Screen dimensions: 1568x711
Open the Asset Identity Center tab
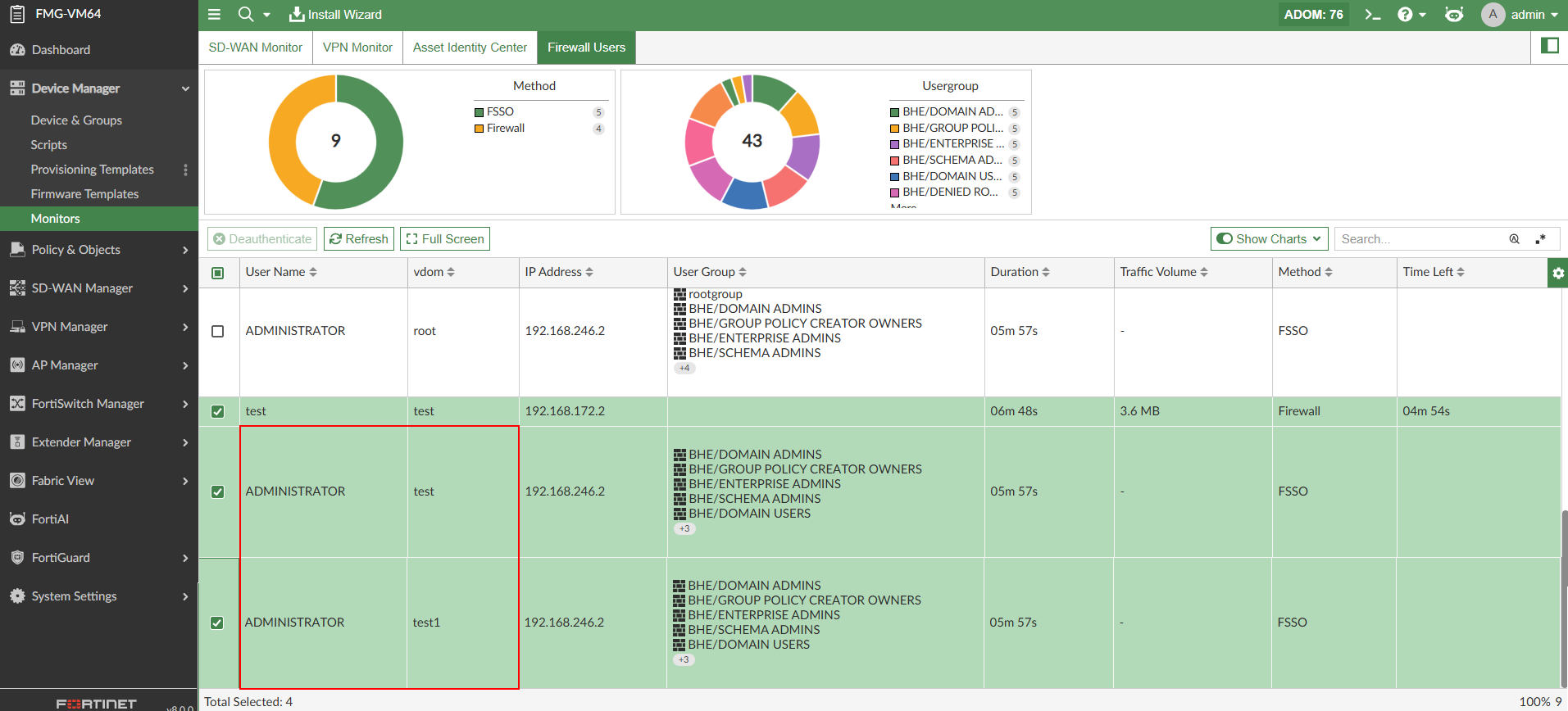[470, 48]
